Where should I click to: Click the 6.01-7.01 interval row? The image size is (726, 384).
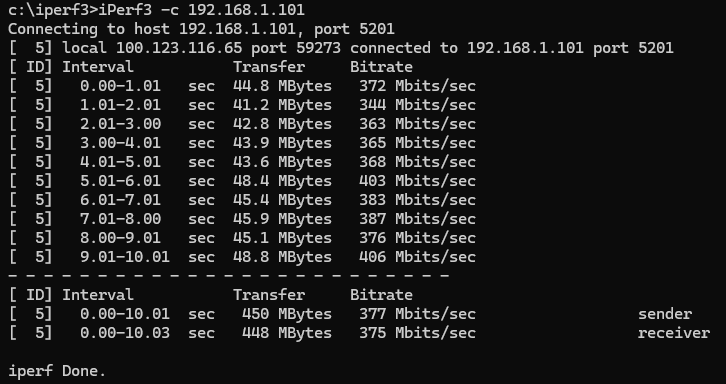pos(242,200)
